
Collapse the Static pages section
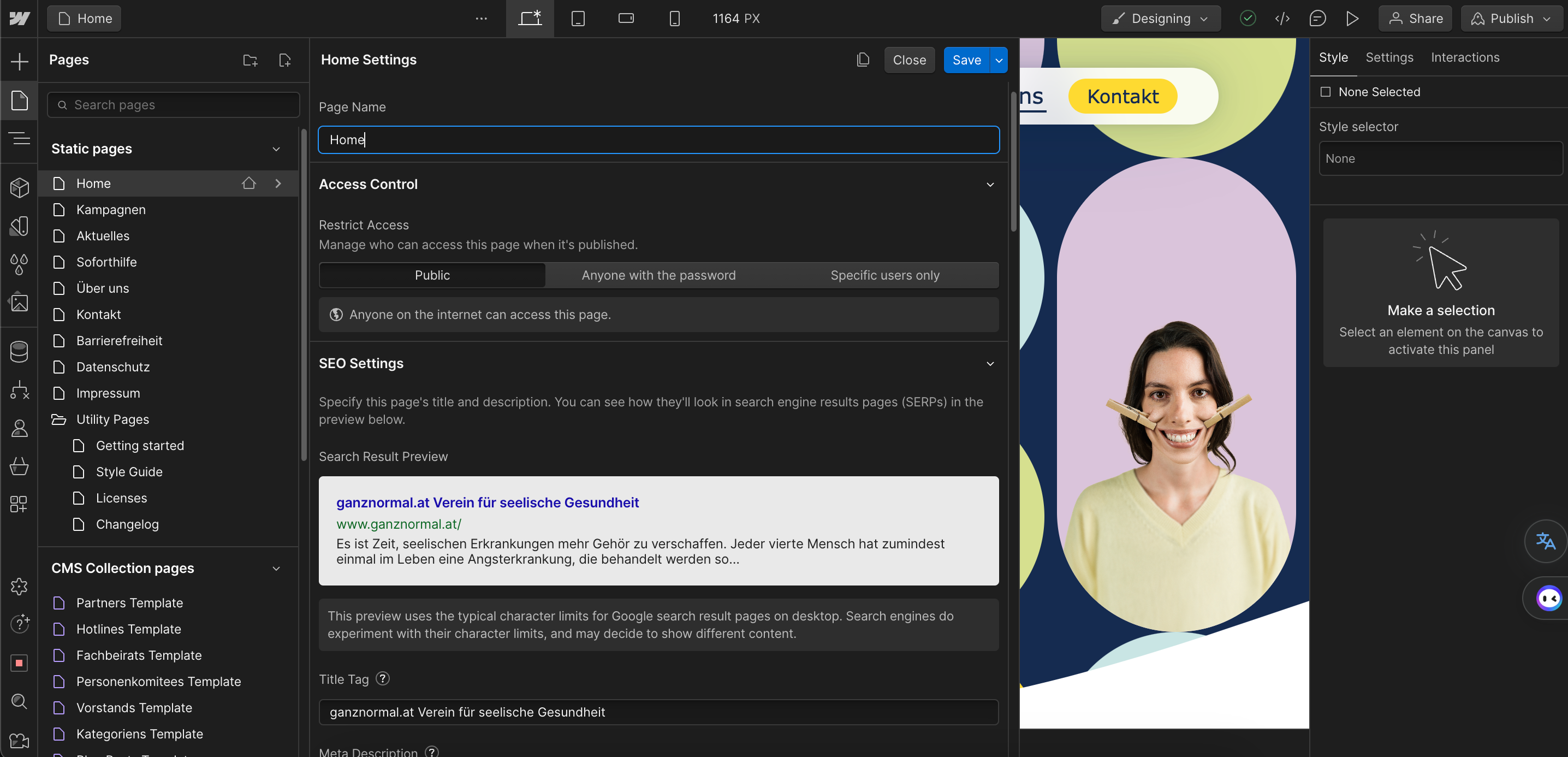pyautogui.click(x=276, y=149)
